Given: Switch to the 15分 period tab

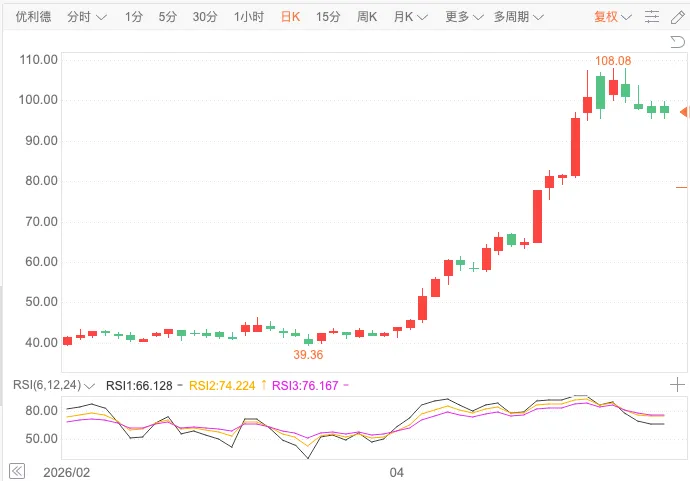Looking at the screenshot, I should click(328, 17).
